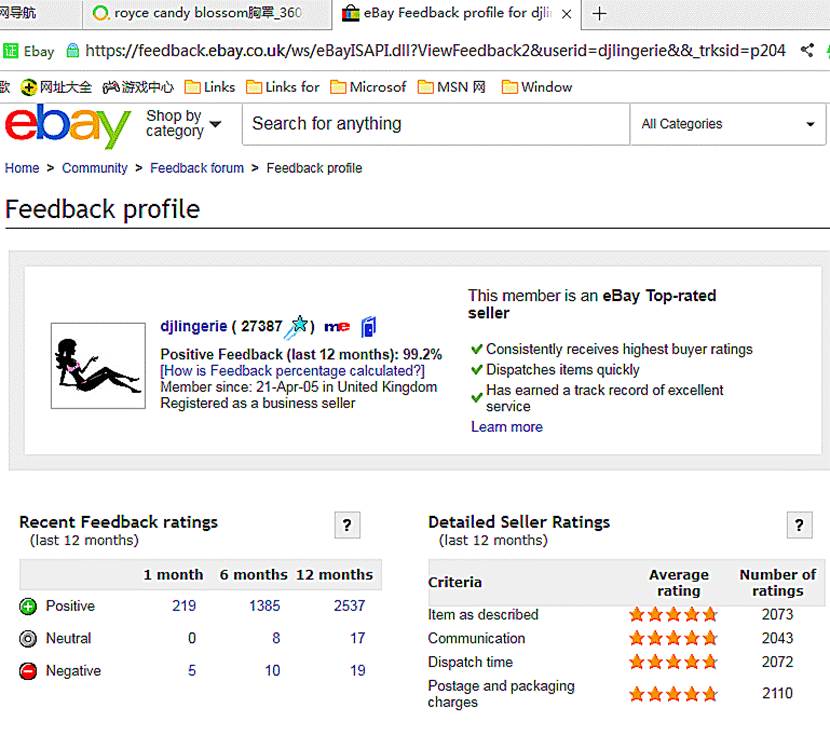Open a new browser tab

click(x=600, y=13)
